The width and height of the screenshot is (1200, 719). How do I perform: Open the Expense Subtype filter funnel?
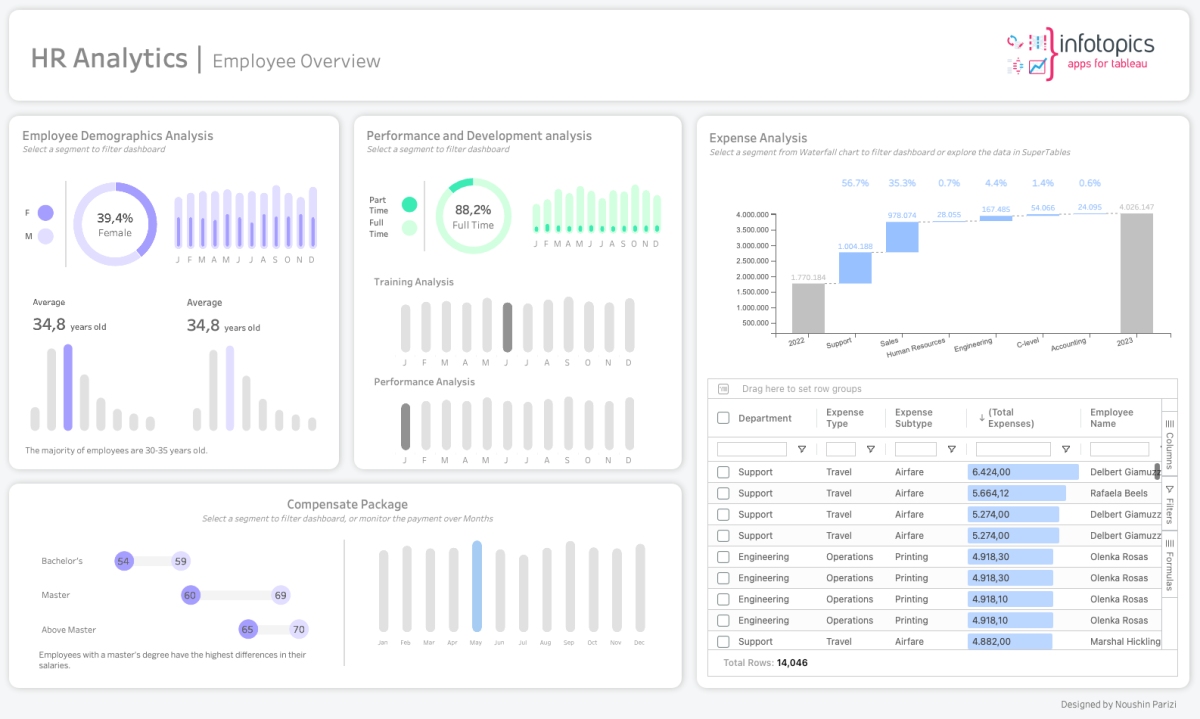(952, 448)
